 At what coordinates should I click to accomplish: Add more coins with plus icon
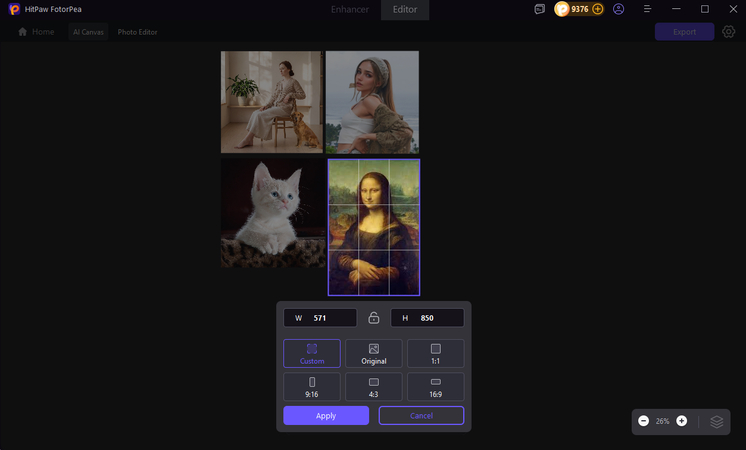coord(598,9)
